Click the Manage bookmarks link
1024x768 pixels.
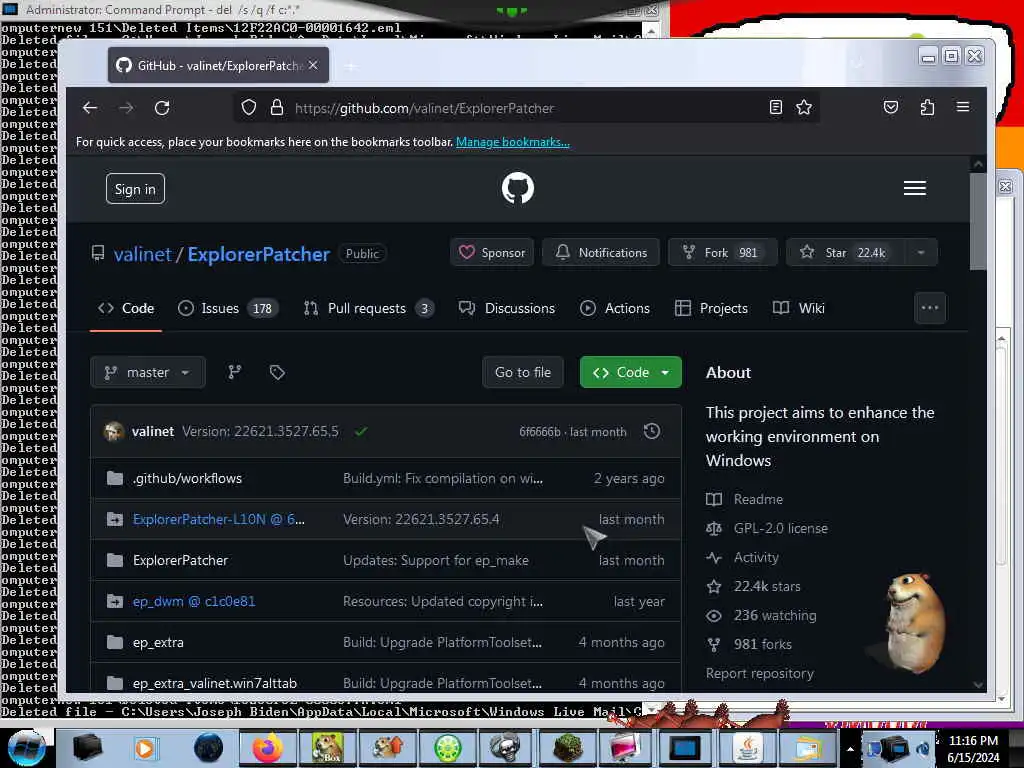[x=513, y=142]
